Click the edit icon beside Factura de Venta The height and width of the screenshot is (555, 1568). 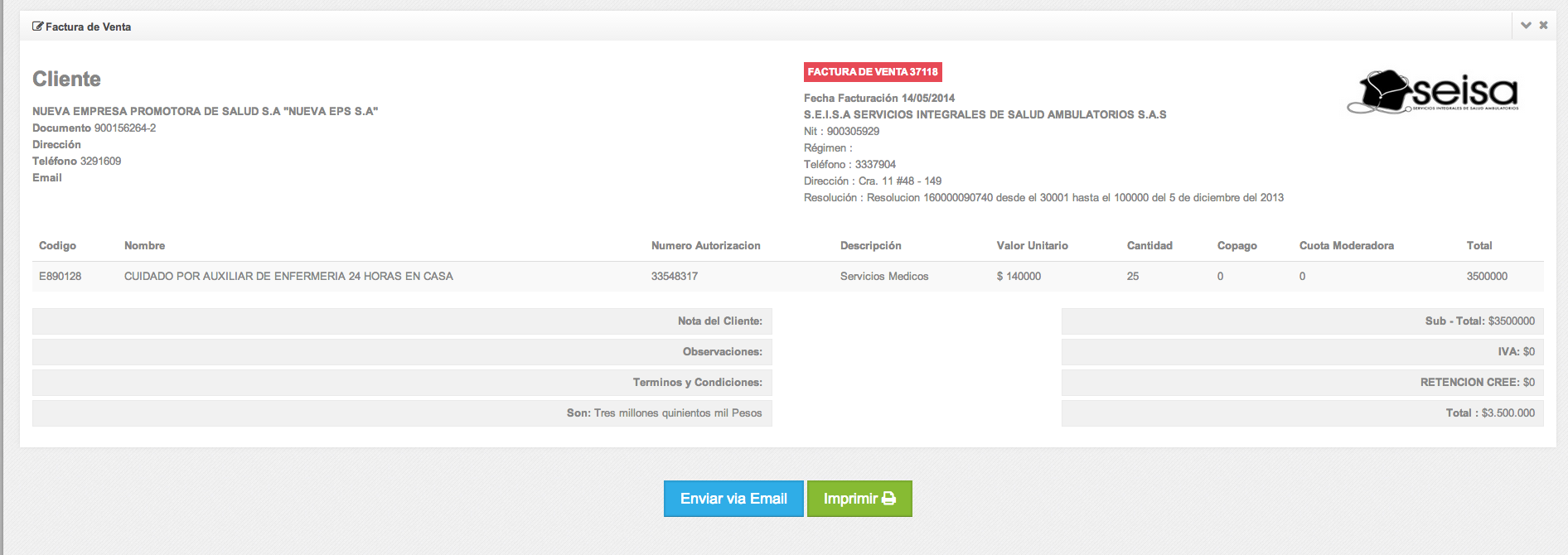(x=37, y=27)
